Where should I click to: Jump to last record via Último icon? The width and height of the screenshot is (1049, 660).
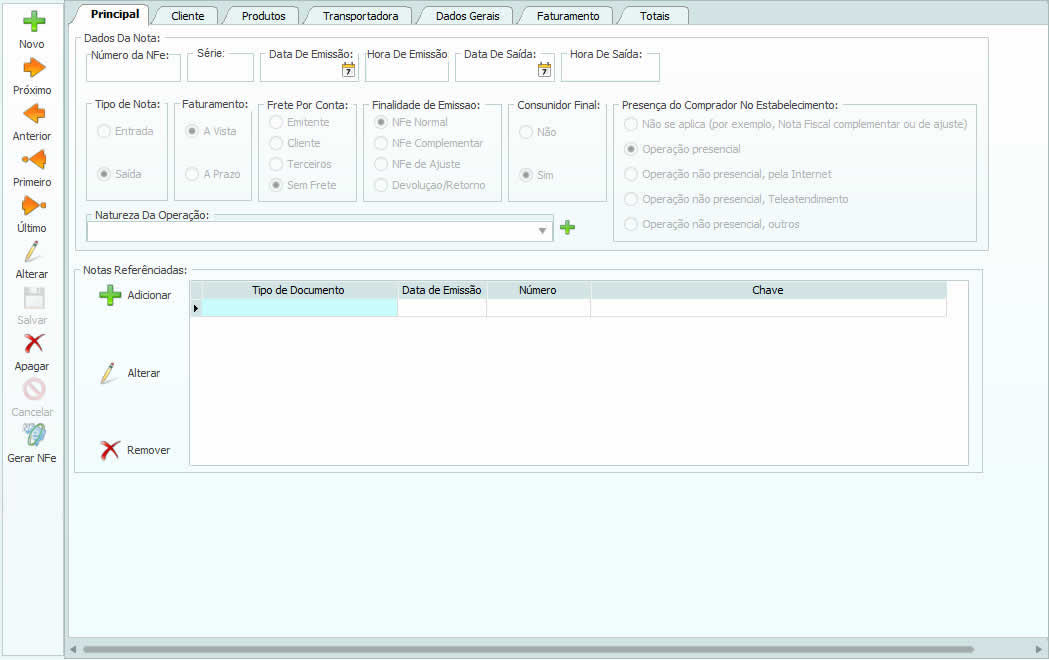point(33,206)
